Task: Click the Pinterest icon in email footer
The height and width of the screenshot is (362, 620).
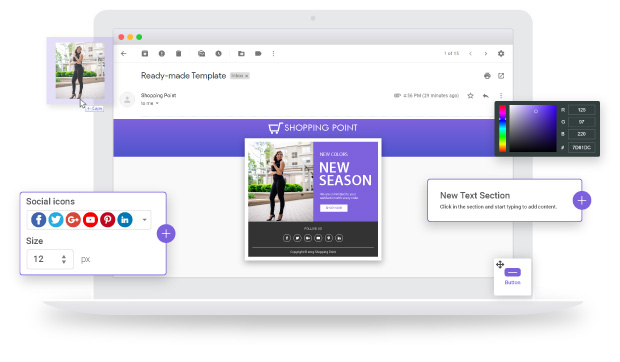Action: (329, 238)
